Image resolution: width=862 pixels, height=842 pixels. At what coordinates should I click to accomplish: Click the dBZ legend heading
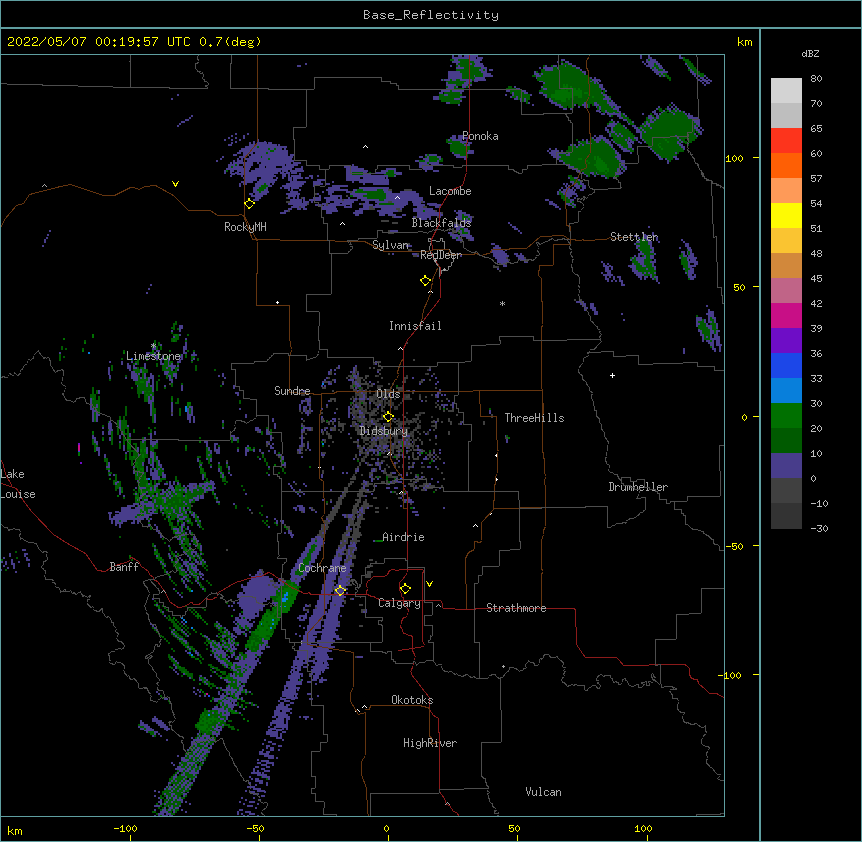[810, 54]
